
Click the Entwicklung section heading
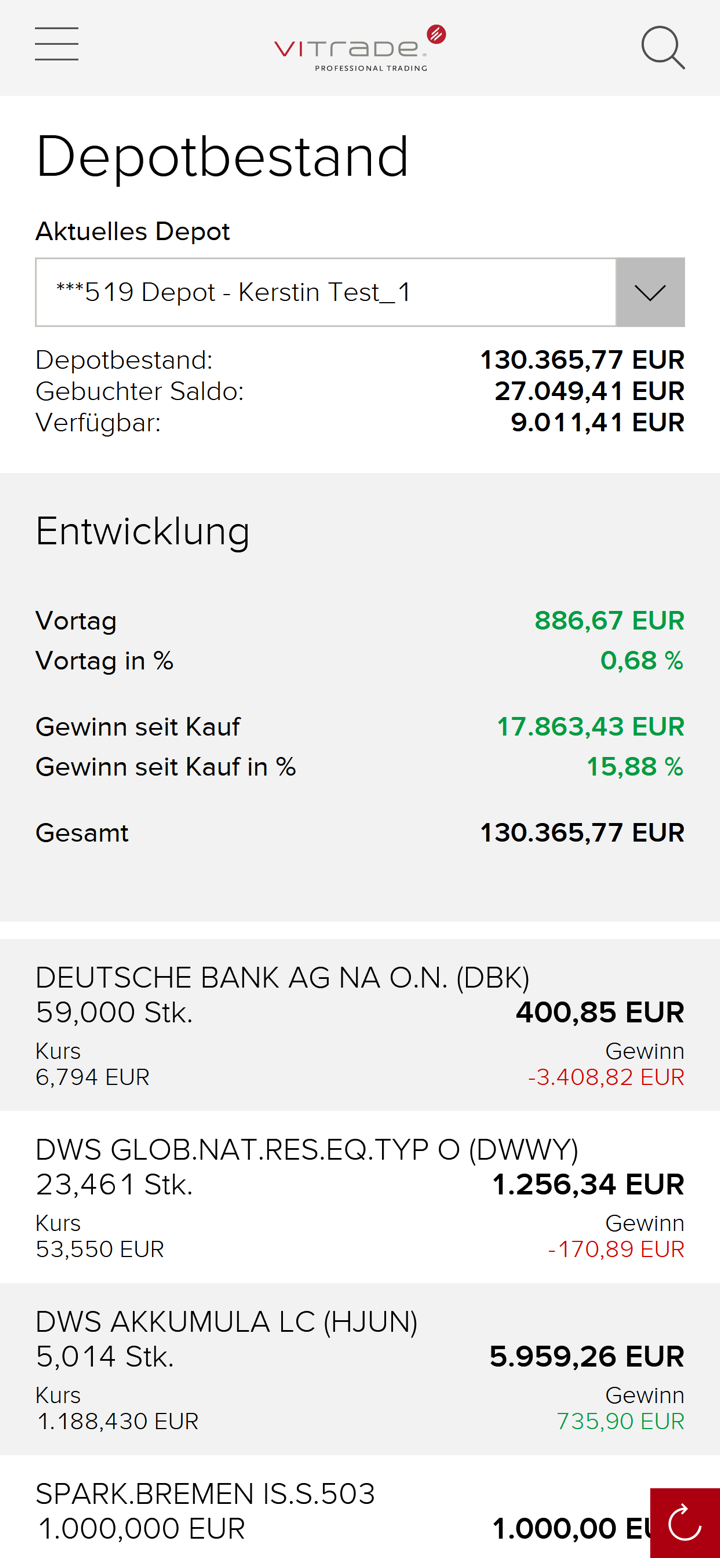[x=142, y=531]
